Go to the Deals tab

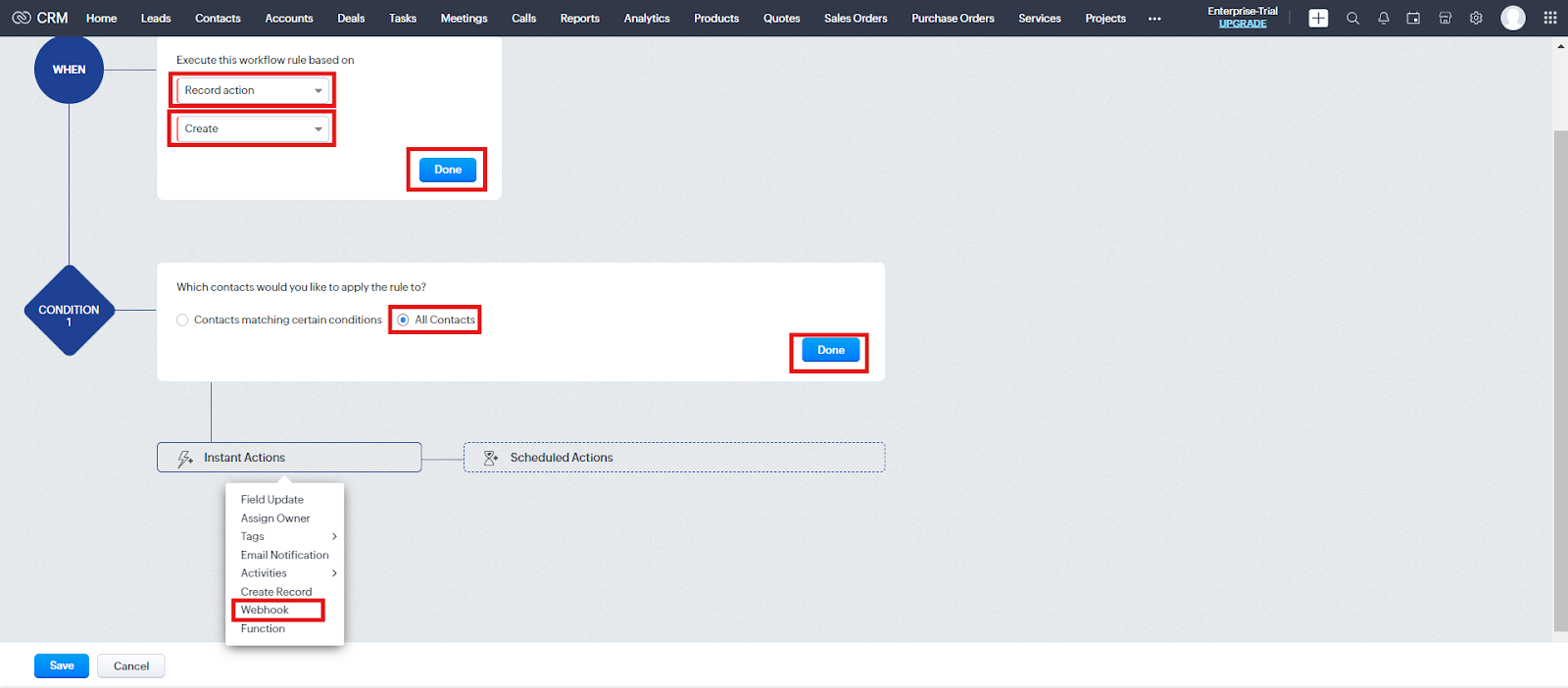coord(351,19)
